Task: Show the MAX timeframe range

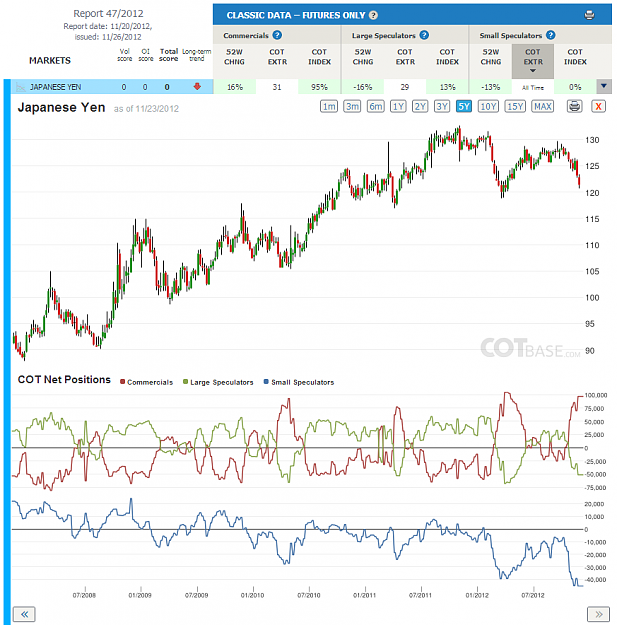Action: tap(543, 106)
